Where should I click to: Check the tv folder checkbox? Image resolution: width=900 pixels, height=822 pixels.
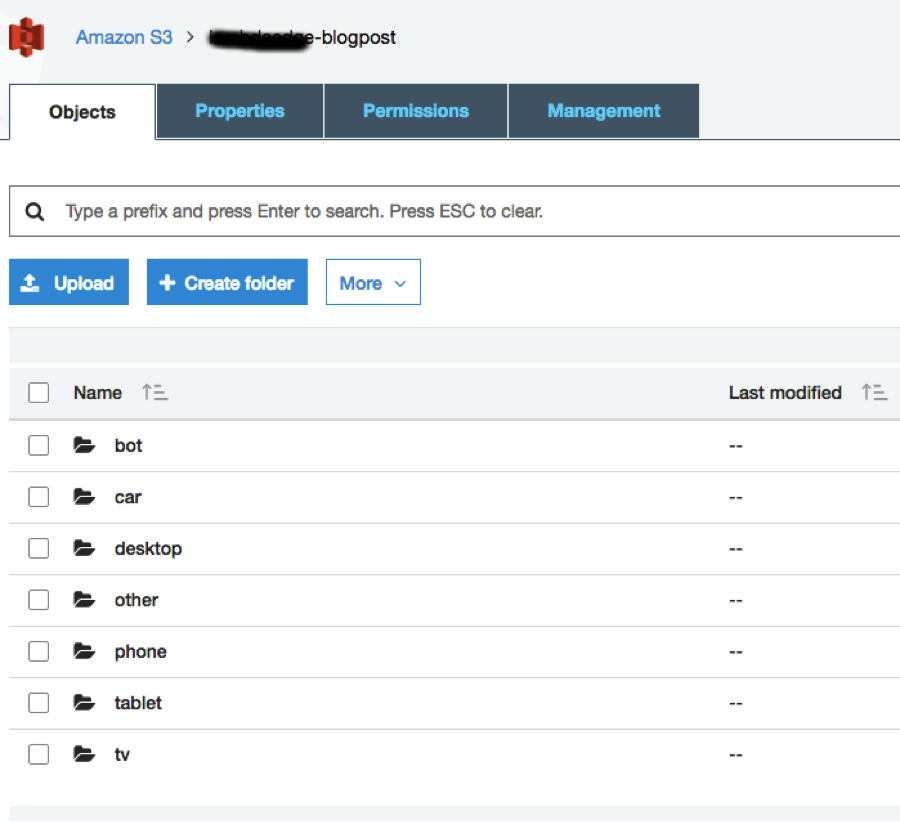[38, 754]
